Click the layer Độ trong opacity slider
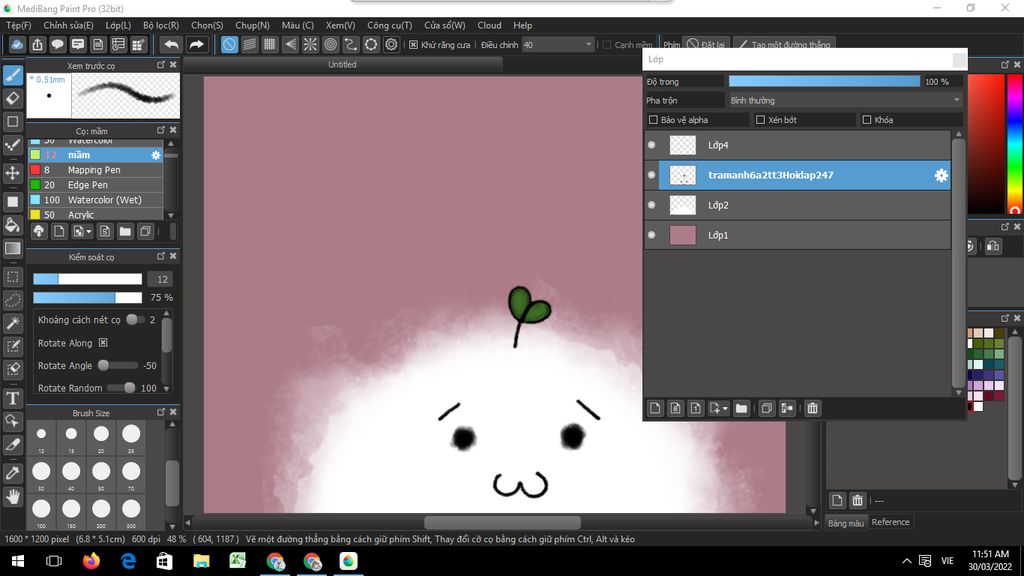 [x=824, y=82]
